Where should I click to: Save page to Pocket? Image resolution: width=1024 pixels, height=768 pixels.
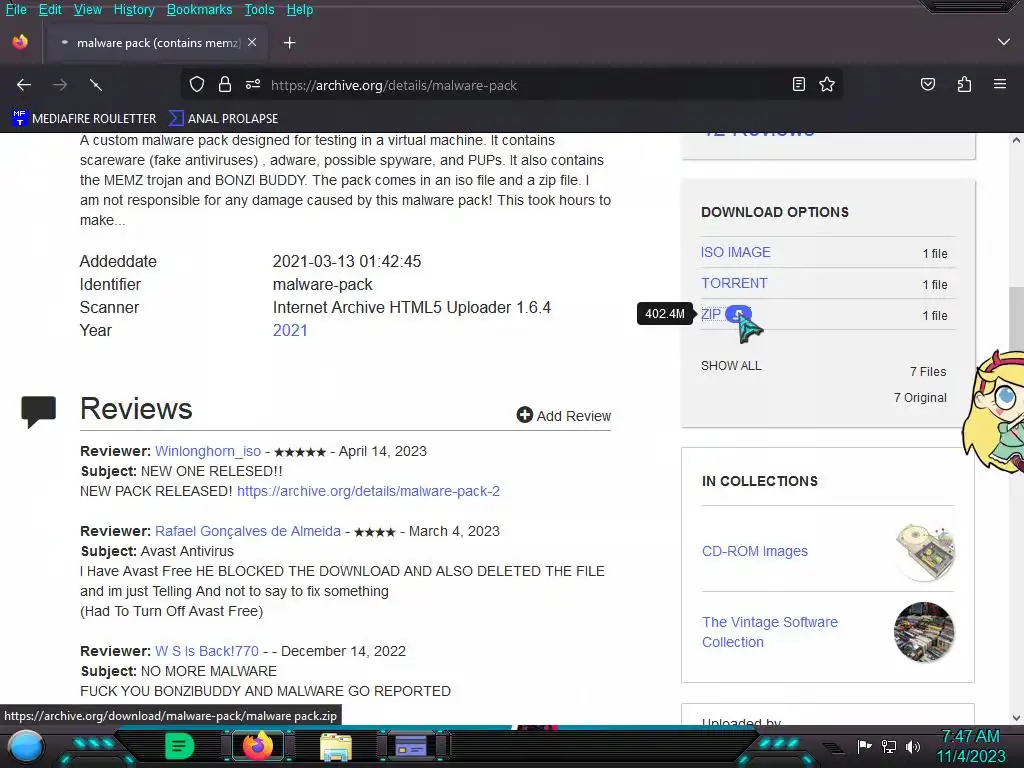(927, 84)
